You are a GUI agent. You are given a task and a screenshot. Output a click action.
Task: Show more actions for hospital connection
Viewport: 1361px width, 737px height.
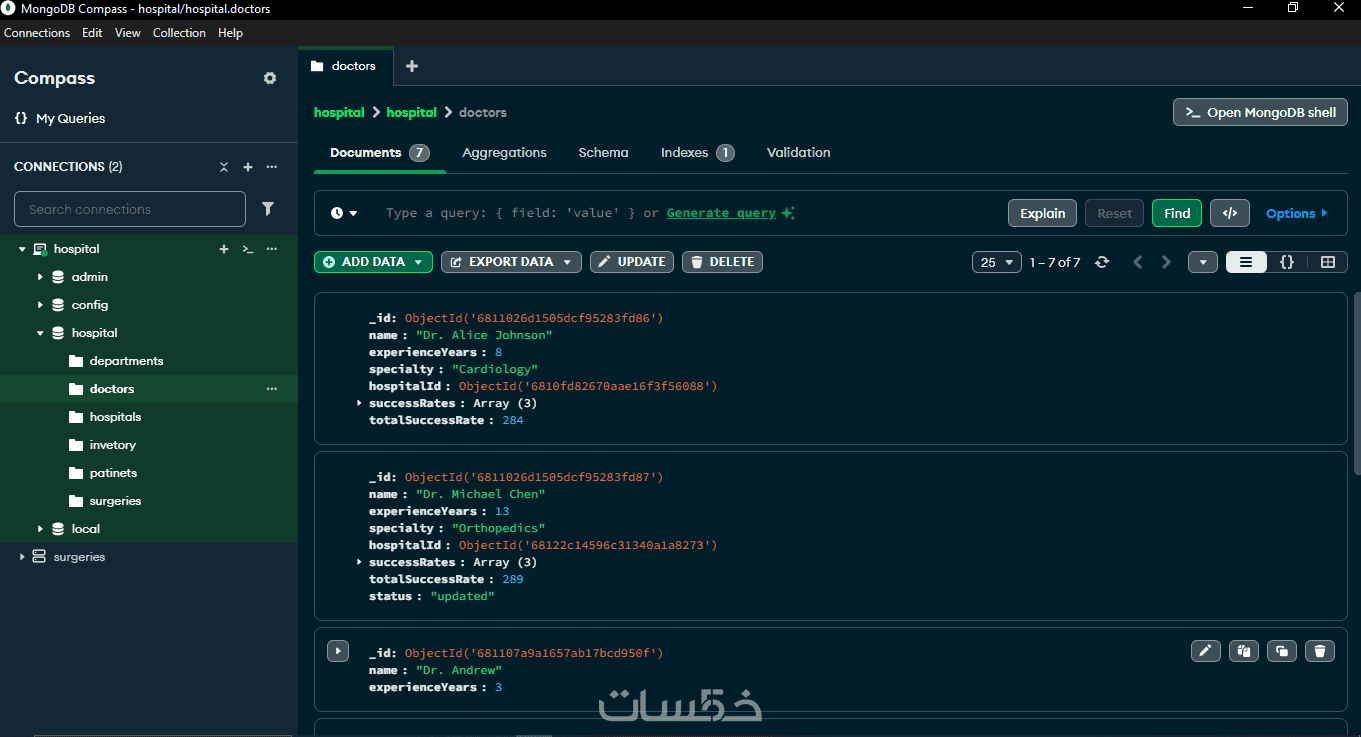[x=272, y=249]
